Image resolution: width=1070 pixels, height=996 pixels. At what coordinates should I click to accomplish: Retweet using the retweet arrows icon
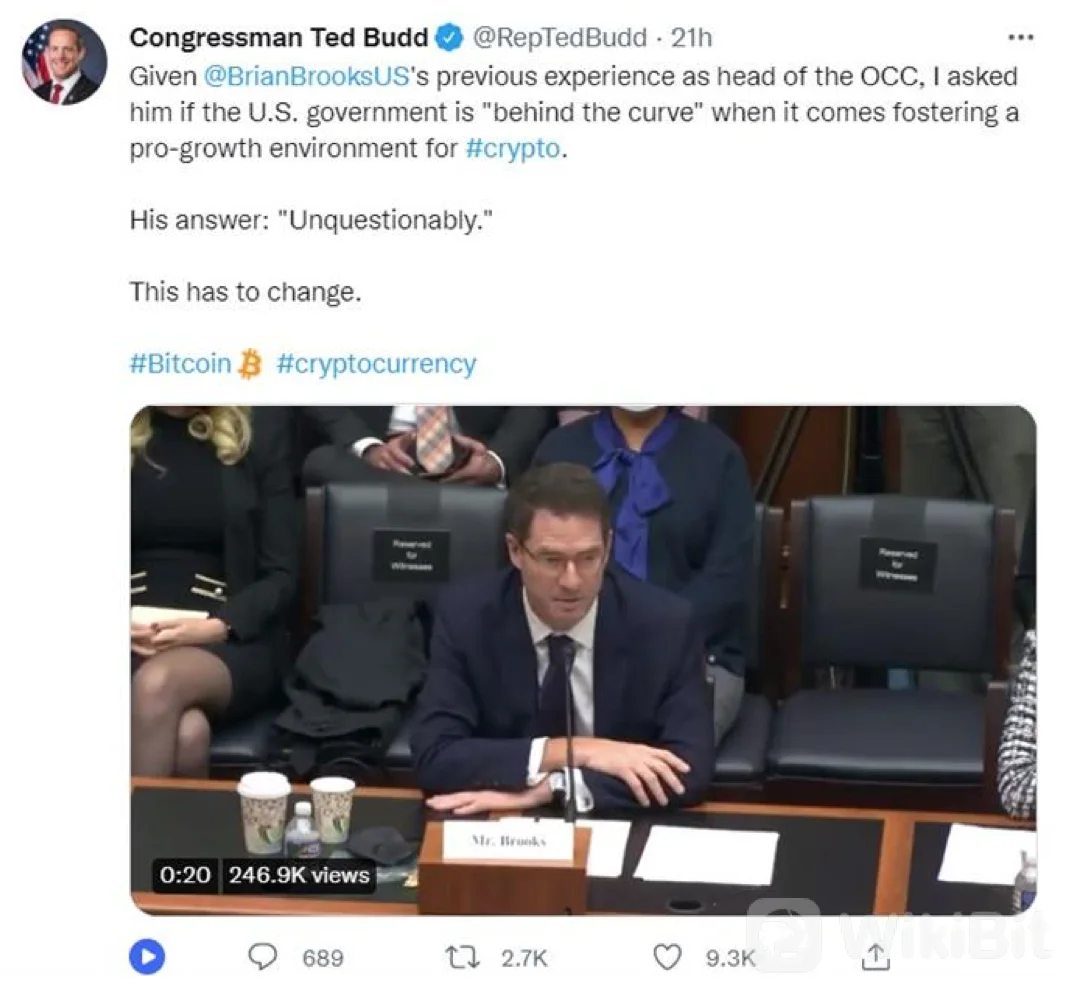point(462,957)
